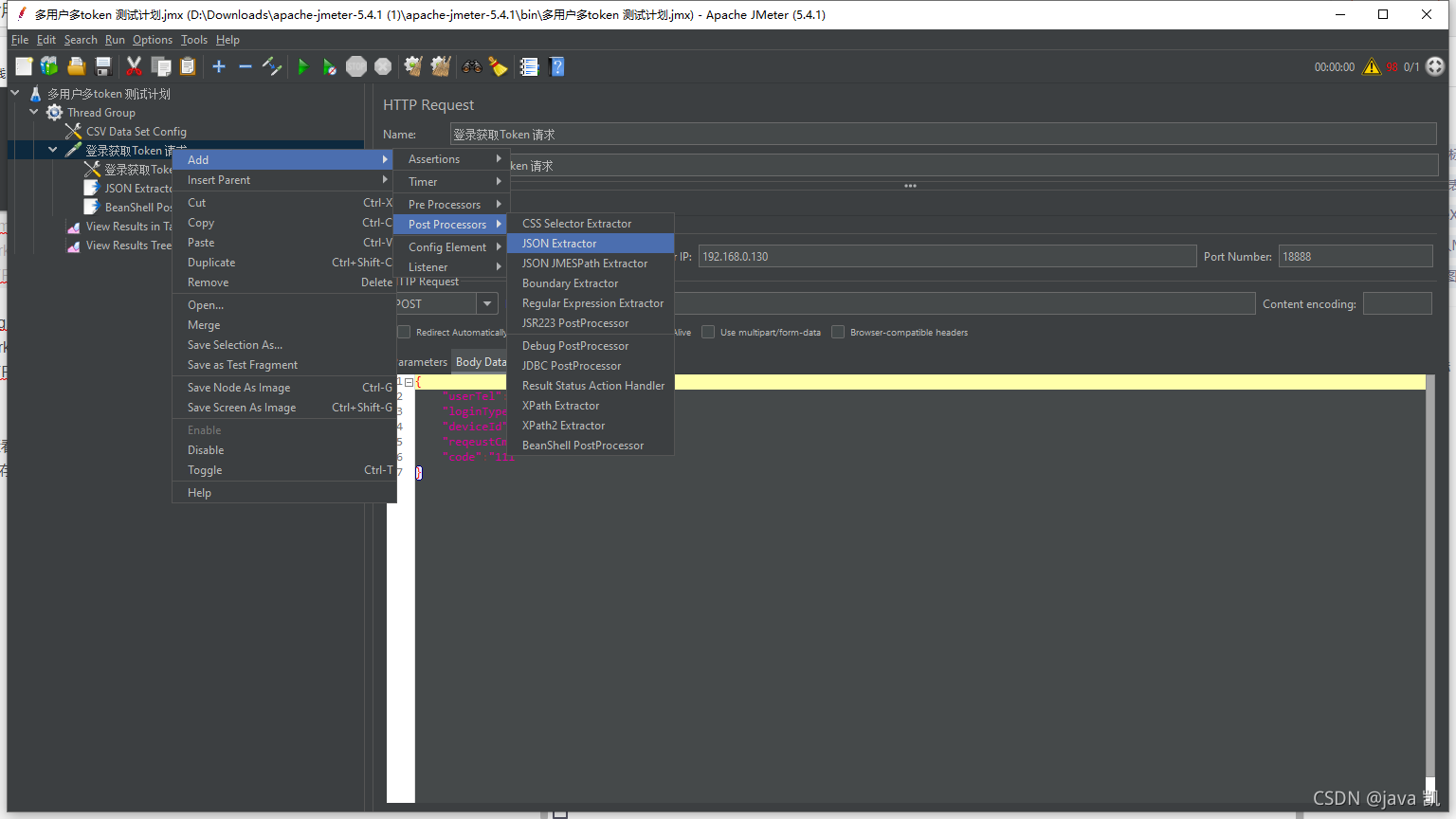Click the Open file folder icon
This screenshot has width=1456, height=819.
point(77,66)
